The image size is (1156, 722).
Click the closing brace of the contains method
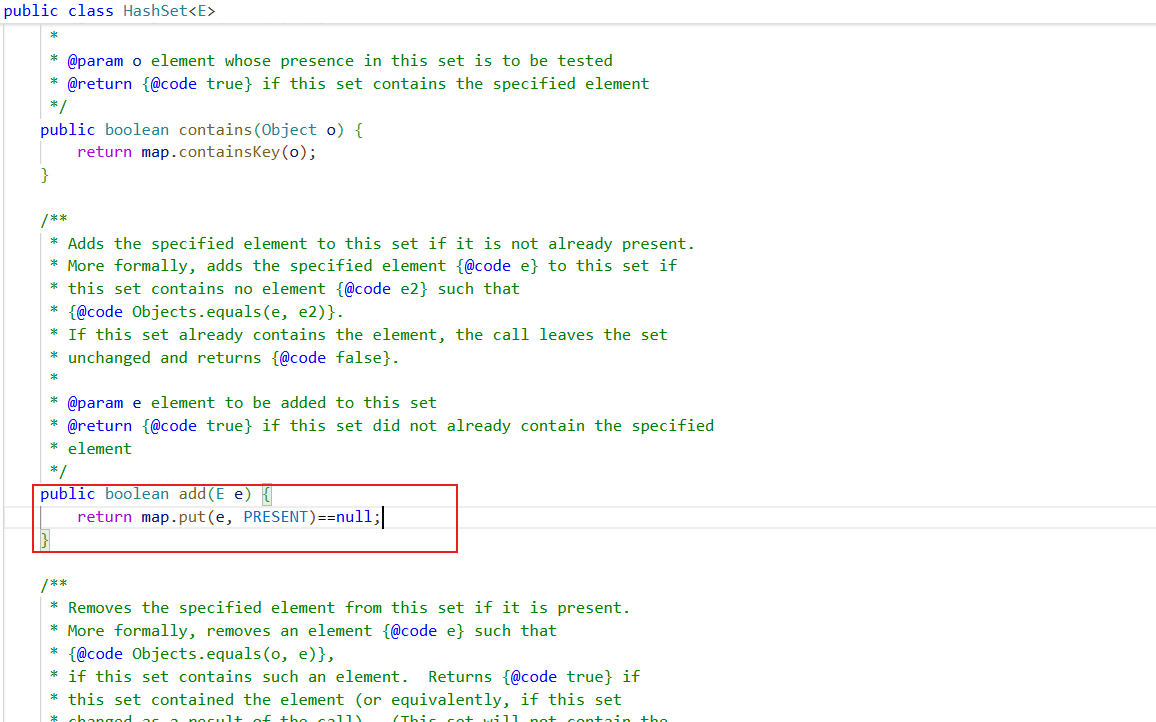click(x=45, y=175)
